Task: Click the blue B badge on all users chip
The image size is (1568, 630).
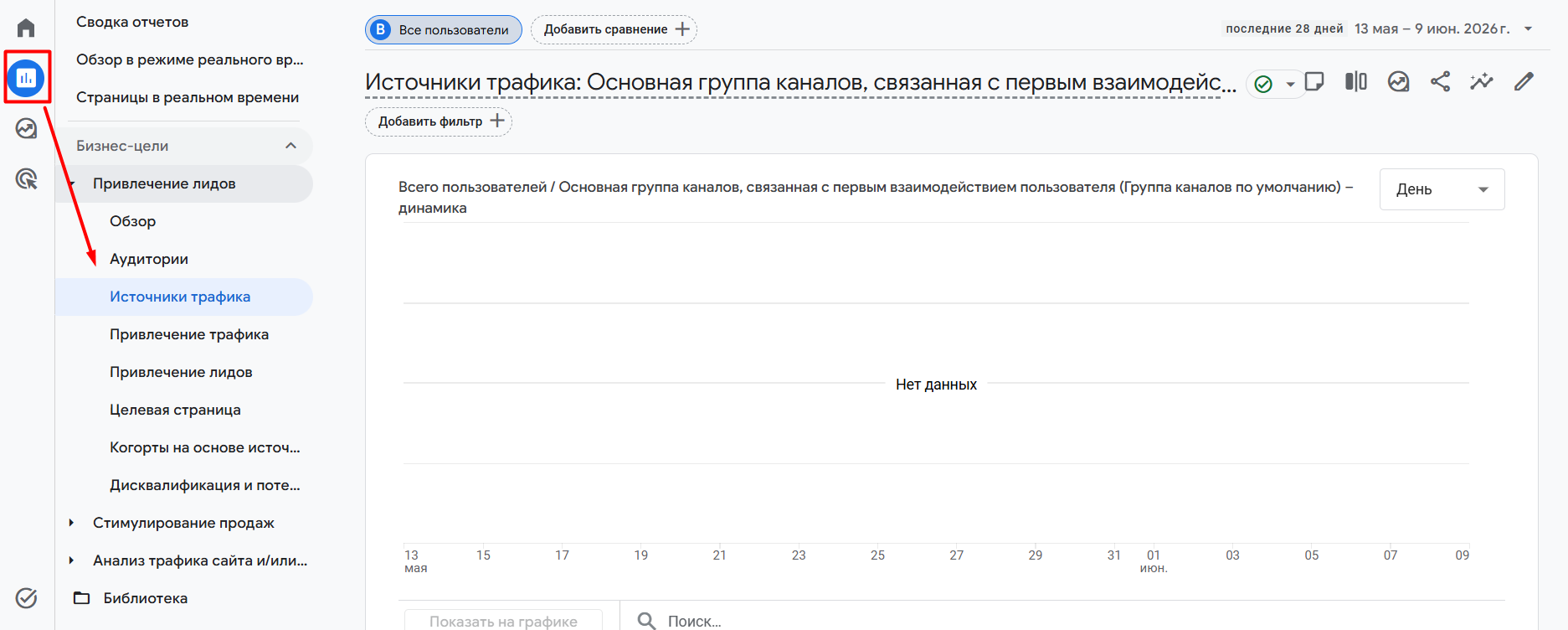Action: 381,29
